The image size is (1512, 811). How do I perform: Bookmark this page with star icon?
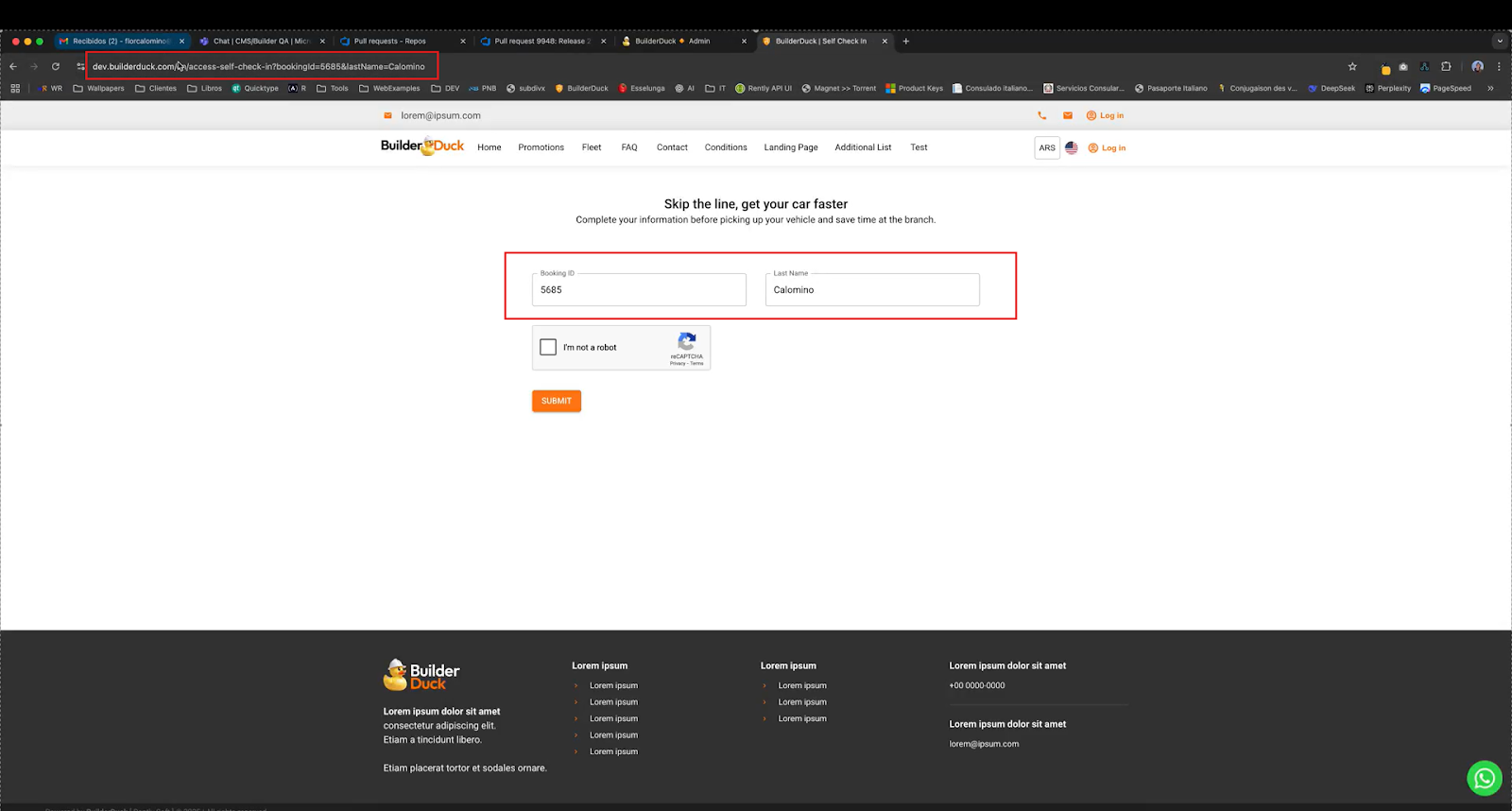[x=1351, y=67]
